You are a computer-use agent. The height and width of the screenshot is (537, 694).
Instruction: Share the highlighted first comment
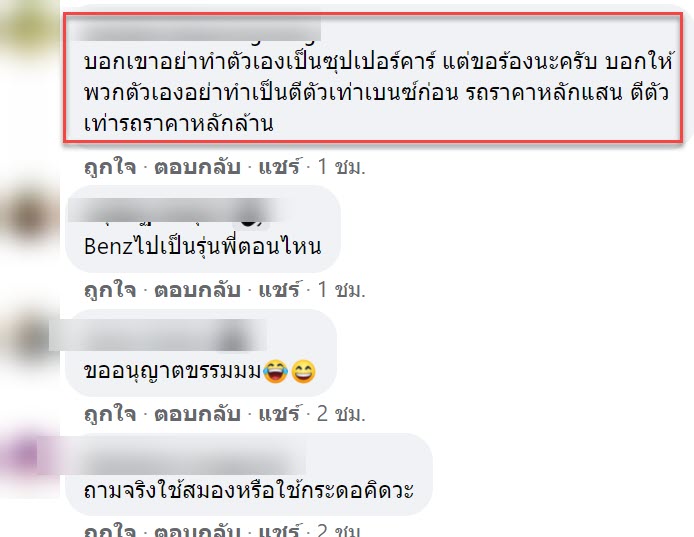(279, 167)
